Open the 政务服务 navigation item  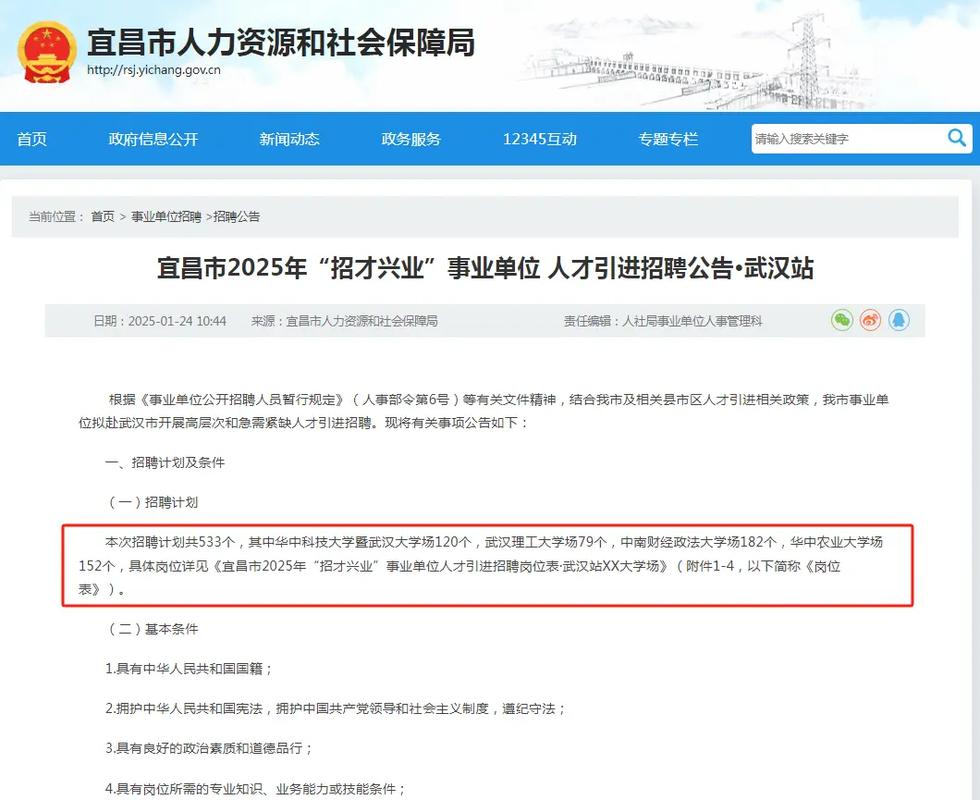pyautogui.click(x=409, y=139)
